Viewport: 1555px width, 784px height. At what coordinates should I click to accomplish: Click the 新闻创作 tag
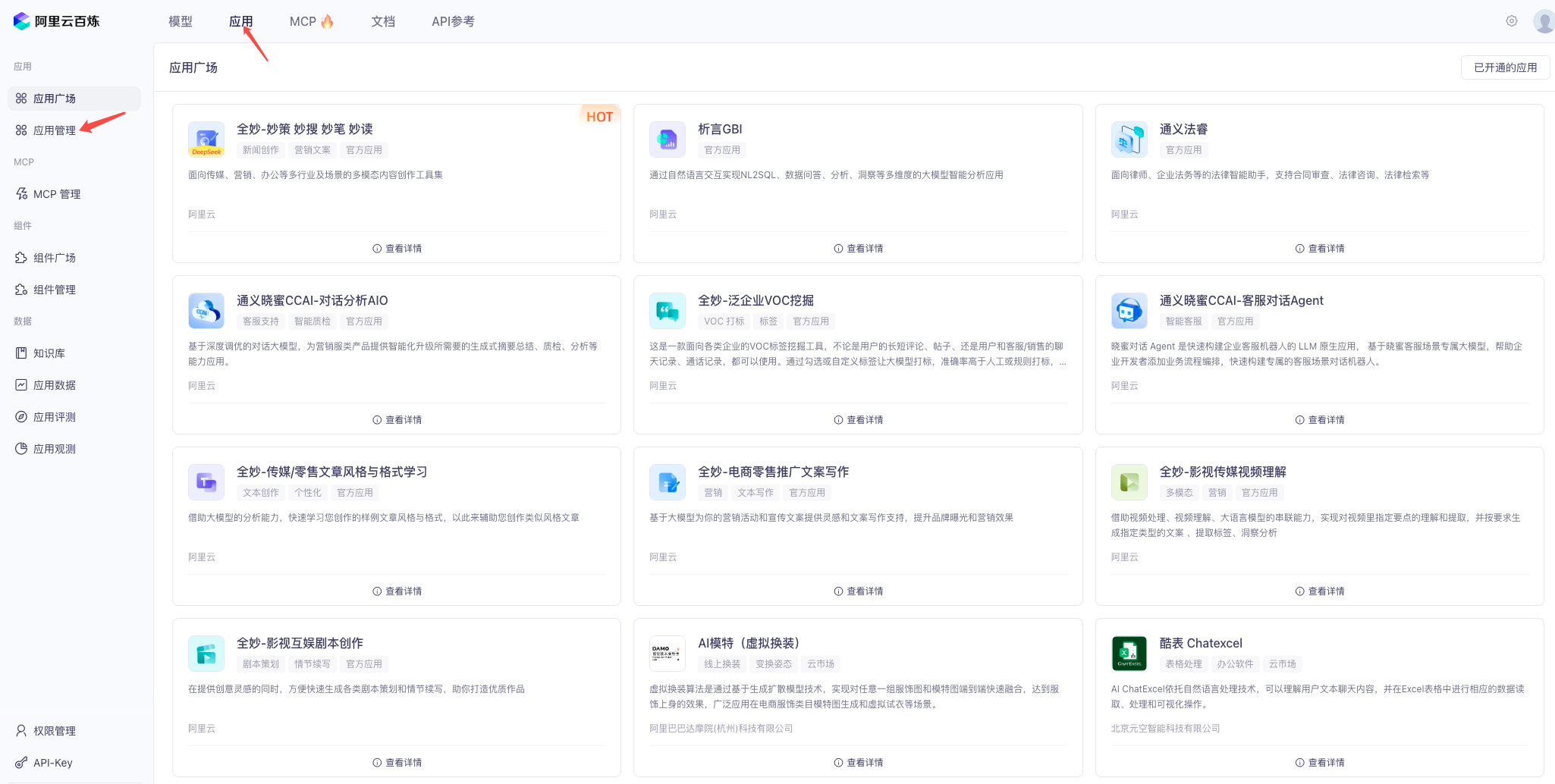261,150
